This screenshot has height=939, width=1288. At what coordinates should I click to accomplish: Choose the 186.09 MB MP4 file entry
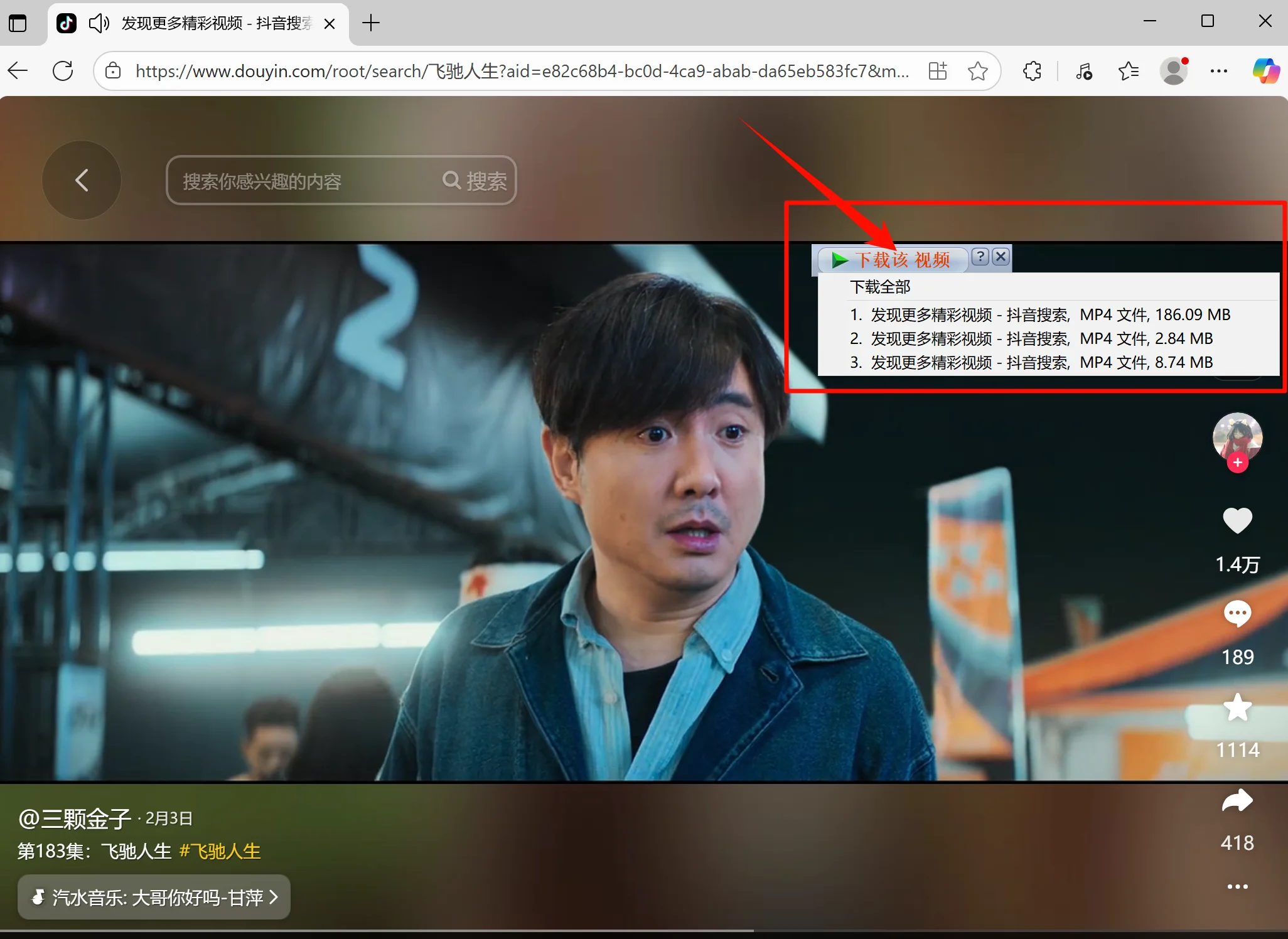click(1039, 314)
